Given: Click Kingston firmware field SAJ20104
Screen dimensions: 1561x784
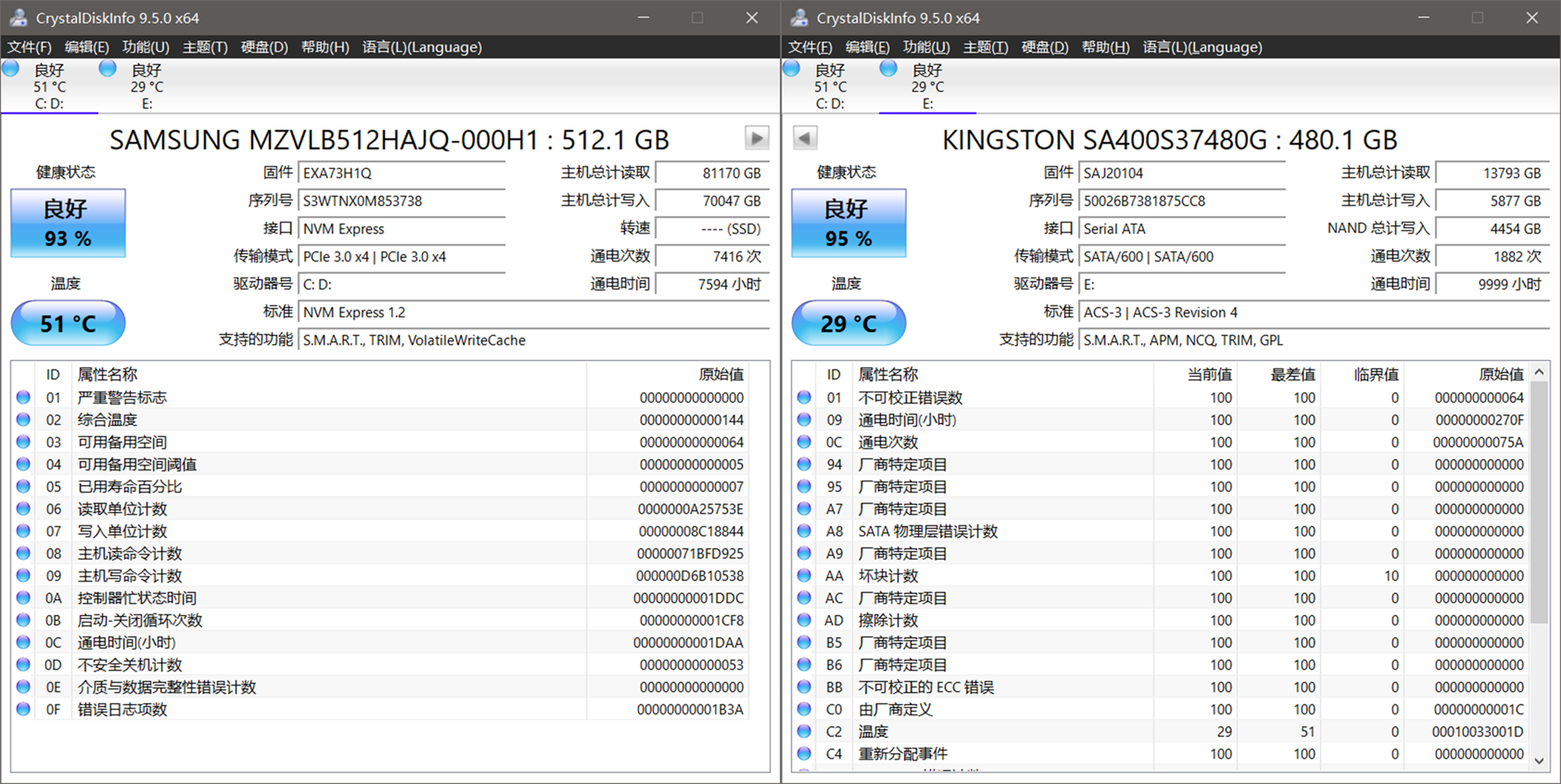Looking at the screenshot, I should (1182, 173).
